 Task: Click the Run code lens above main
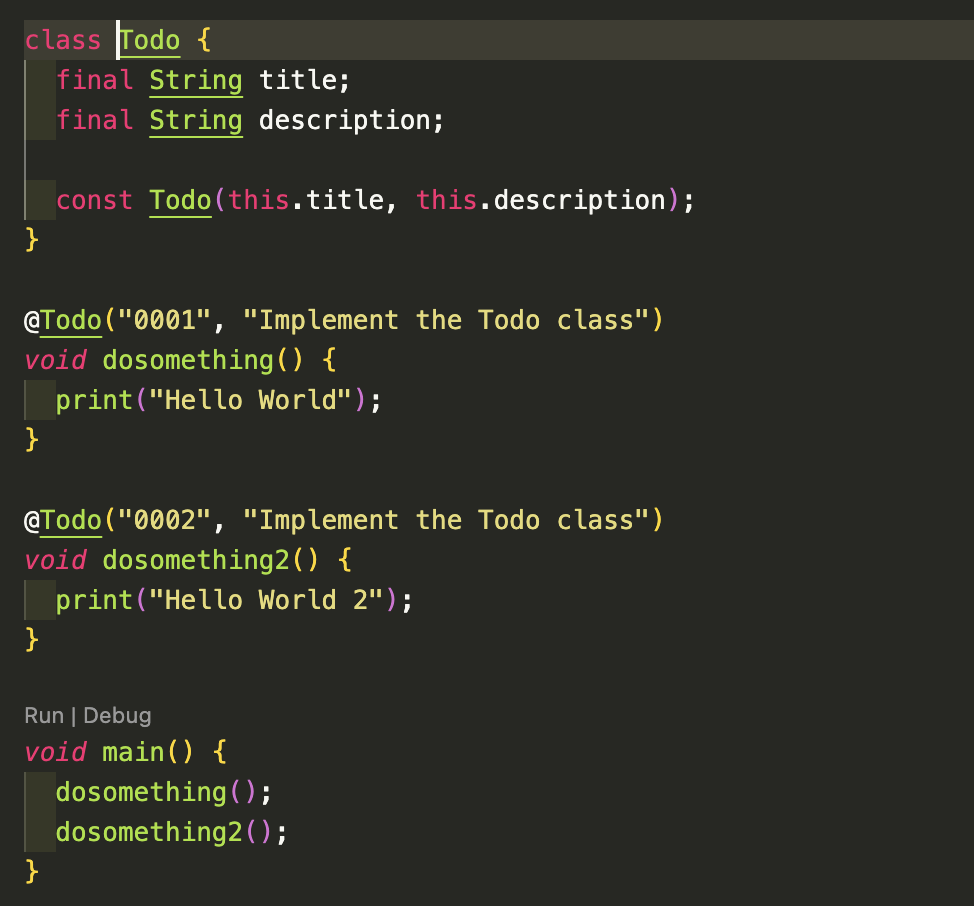coord(44,715)
